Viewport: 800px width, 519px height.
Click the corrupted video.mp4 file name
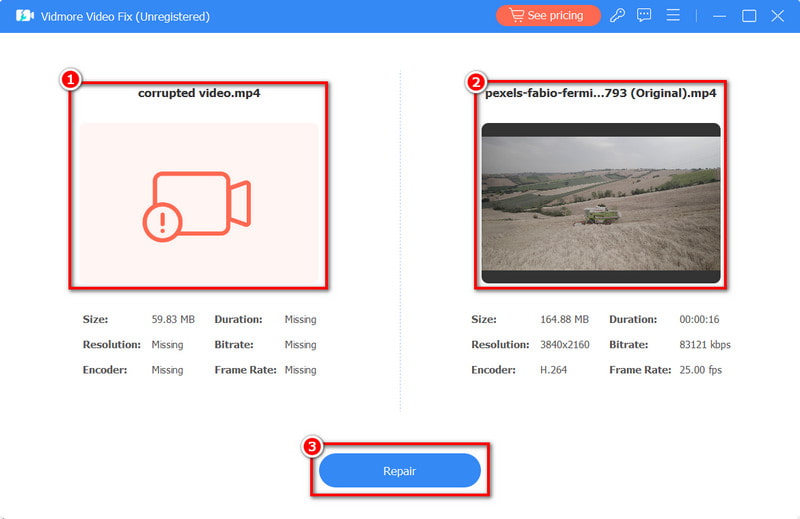[x=198, y=93]
